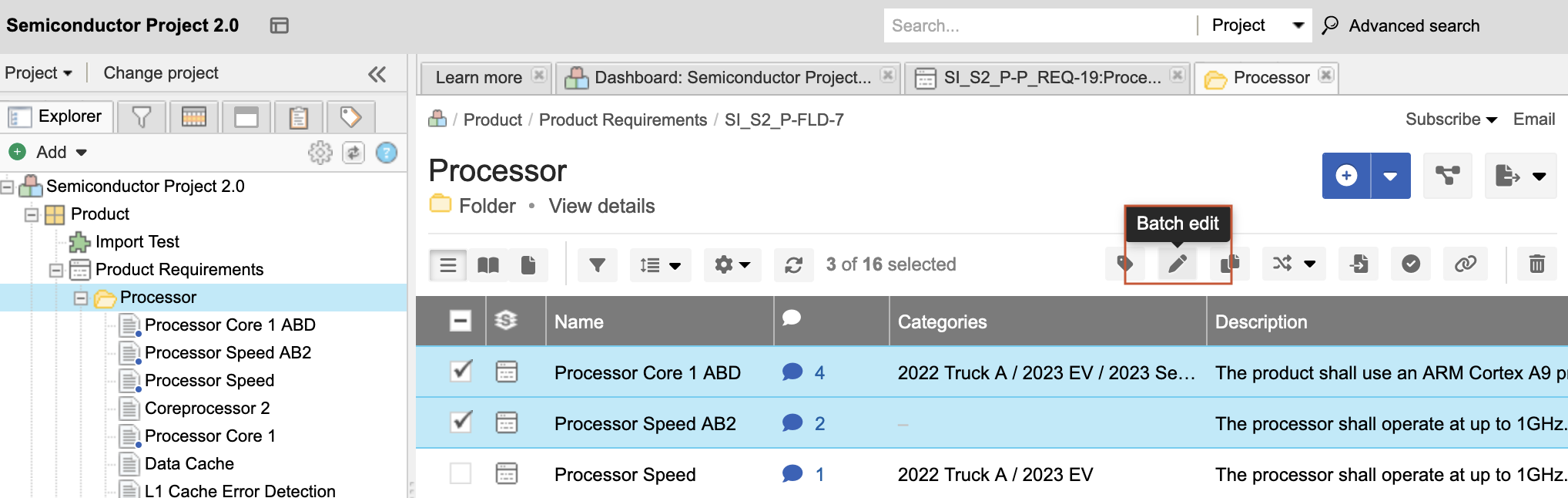The image size is (1568, 498).
Task: Click the Product breadcrumb link
Action: 493,119
